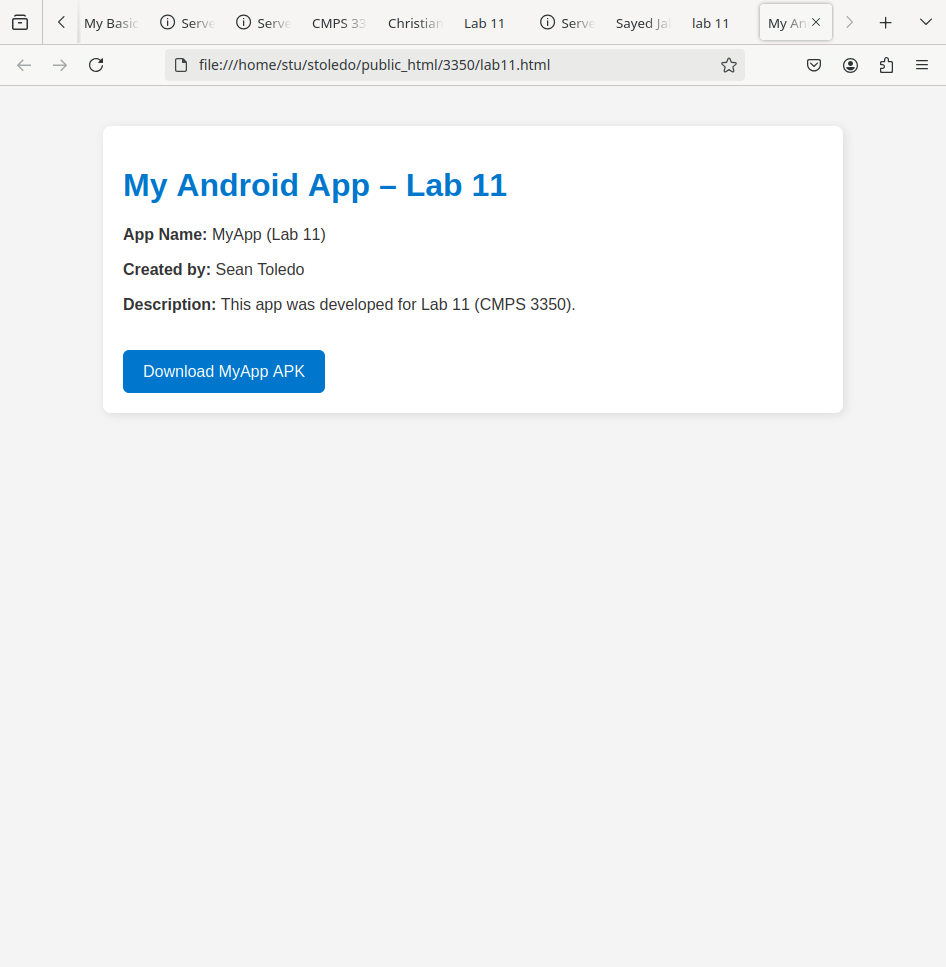Open the Extensions puzzle-piece icon
The image size is (946, 967).
[886, 65]
